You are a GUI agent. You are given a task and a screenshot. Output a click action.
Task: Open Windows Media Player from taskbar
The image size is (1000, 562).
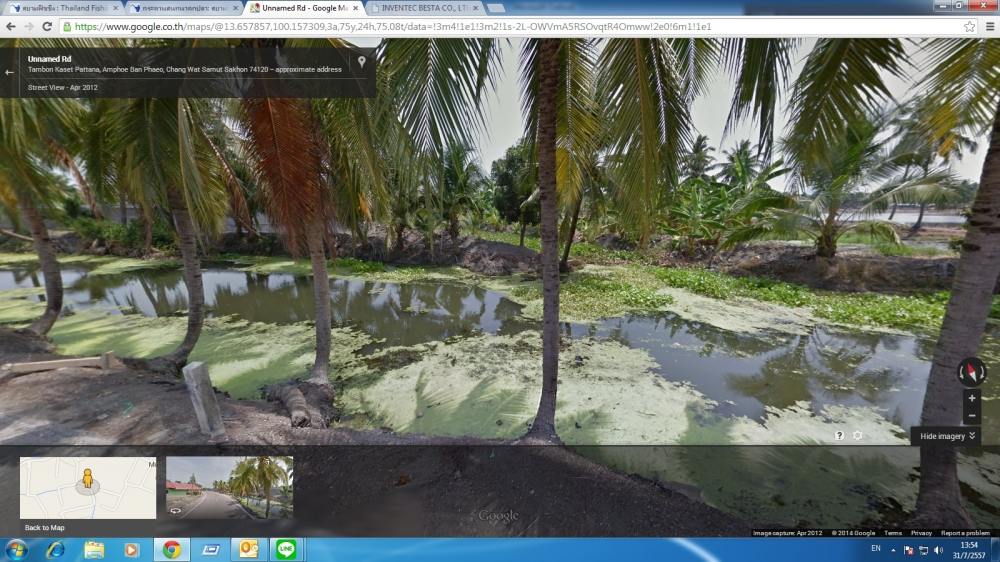(x=131, y=549)
